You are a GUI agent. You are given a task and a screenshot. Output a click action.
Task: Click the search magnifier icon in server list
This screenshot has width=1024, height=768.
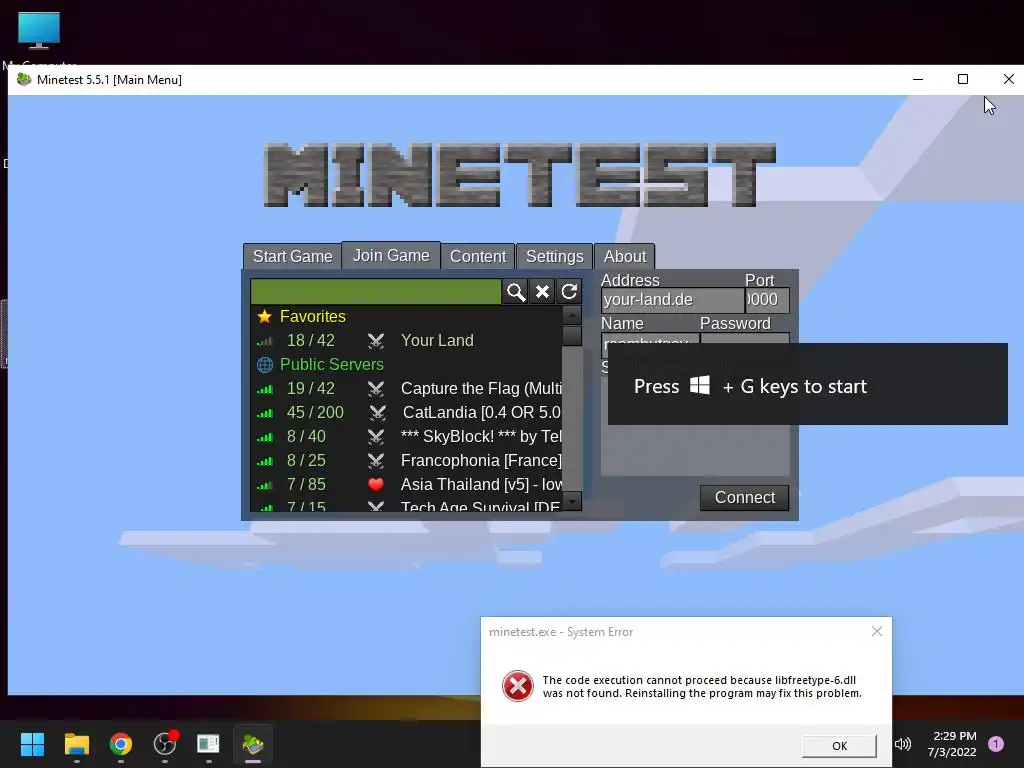pyautogui.click(x=515, y=291)
